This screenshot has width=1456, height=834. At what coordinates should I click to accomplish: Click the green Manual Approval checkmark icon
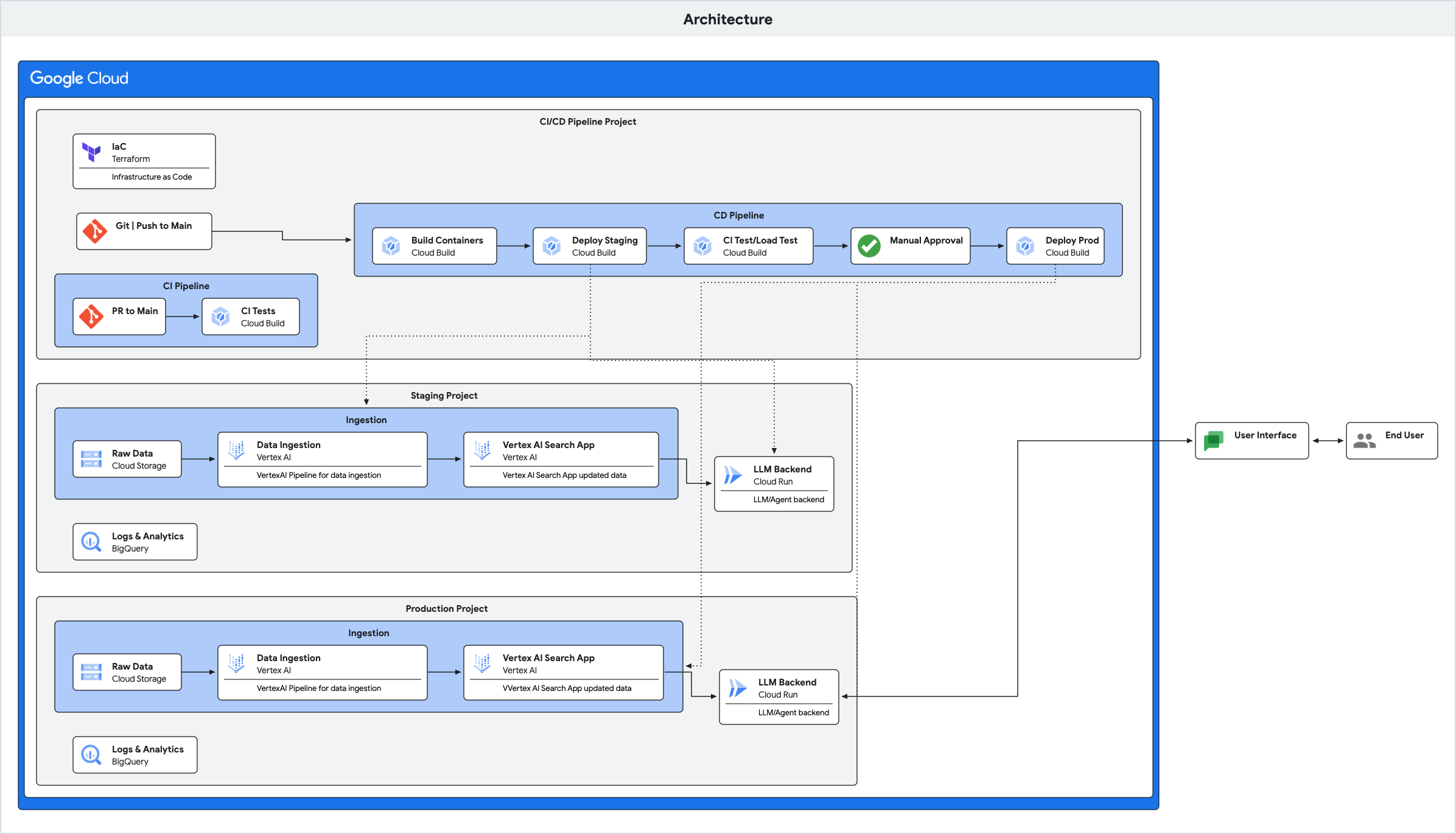pyautogui.click(x=869, y=246)
